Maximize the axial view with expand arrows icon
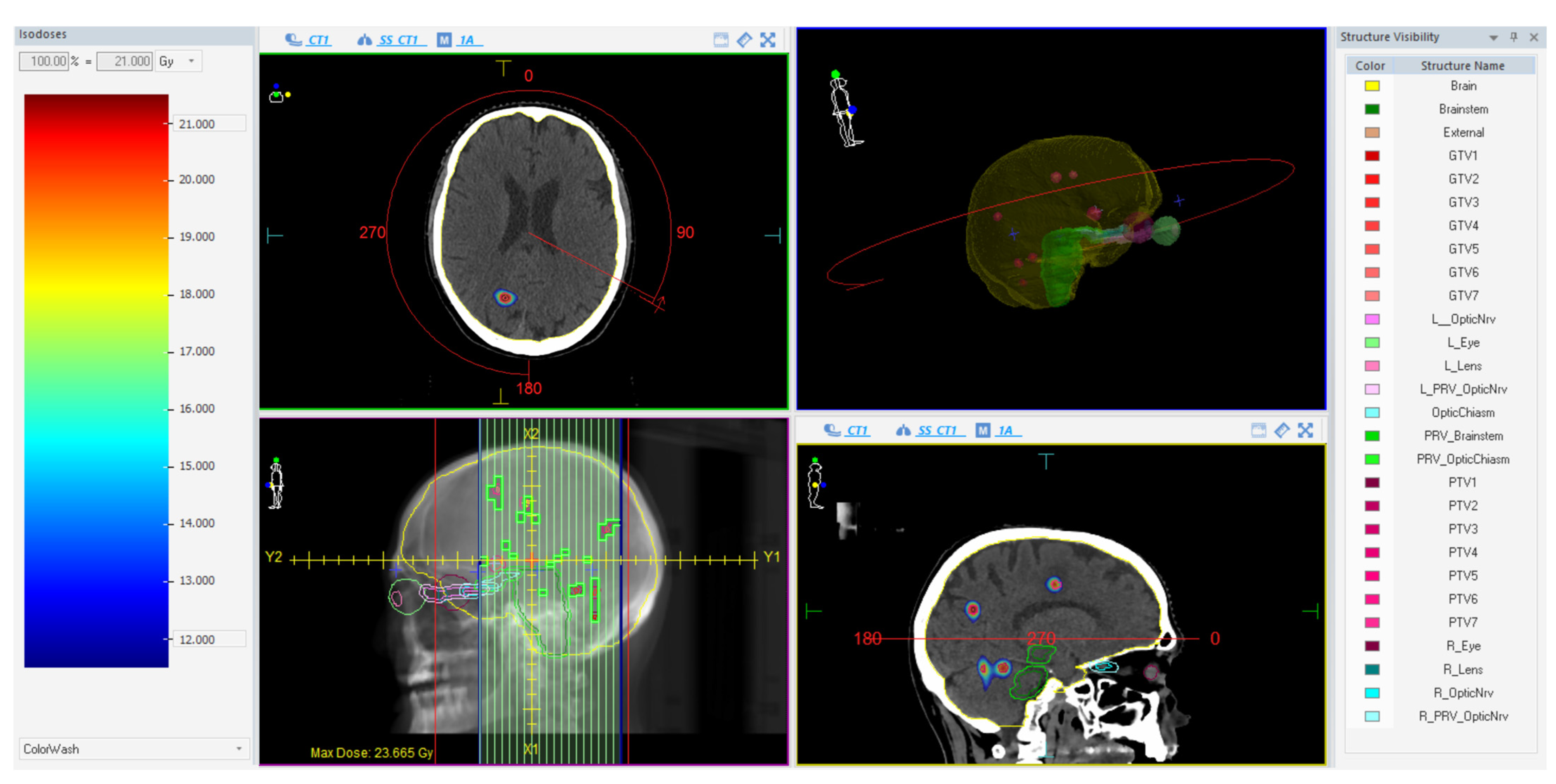The image size is (1556, 784). (768, 40)
